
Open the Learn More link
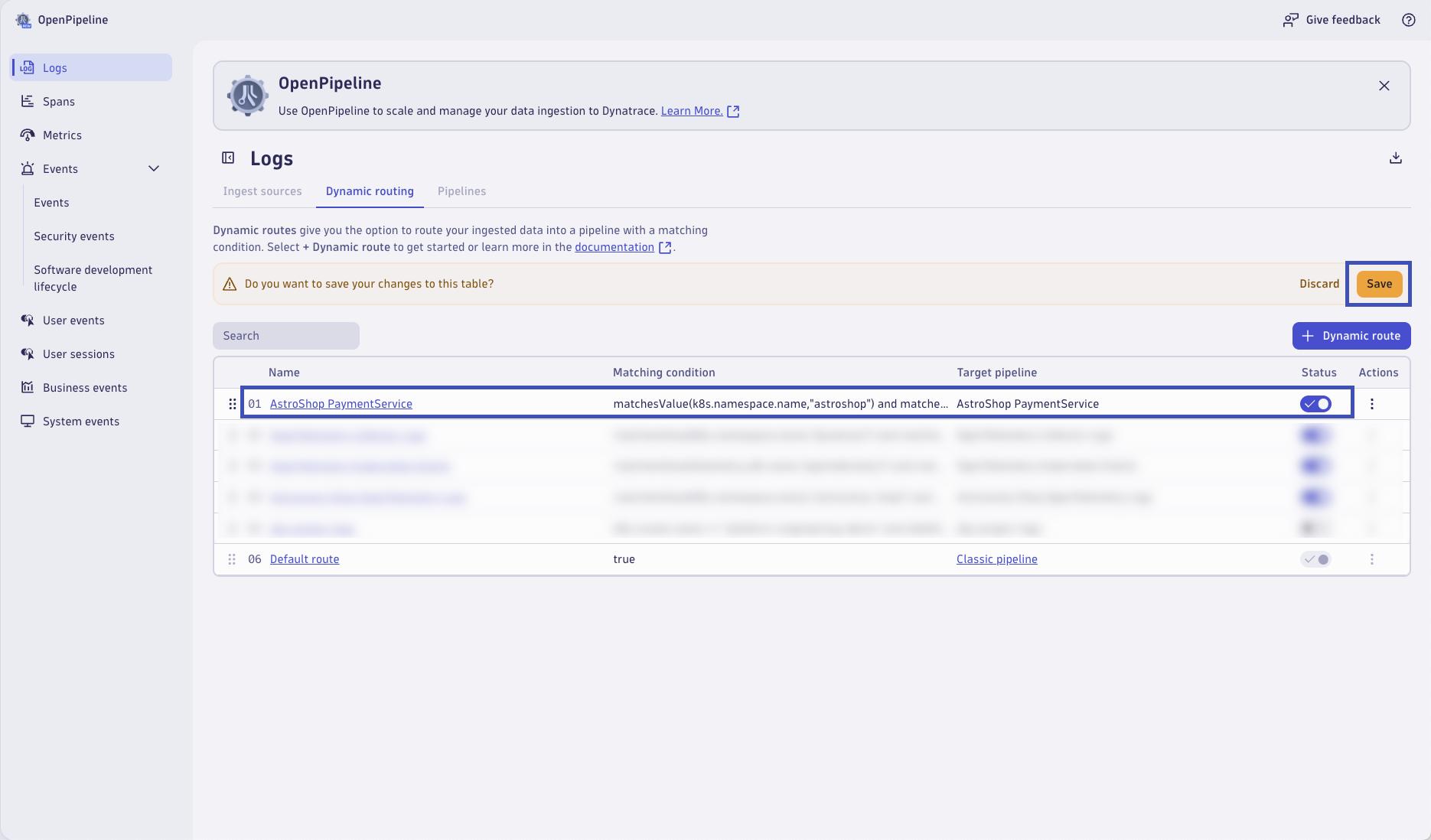[x=692, y=111]
